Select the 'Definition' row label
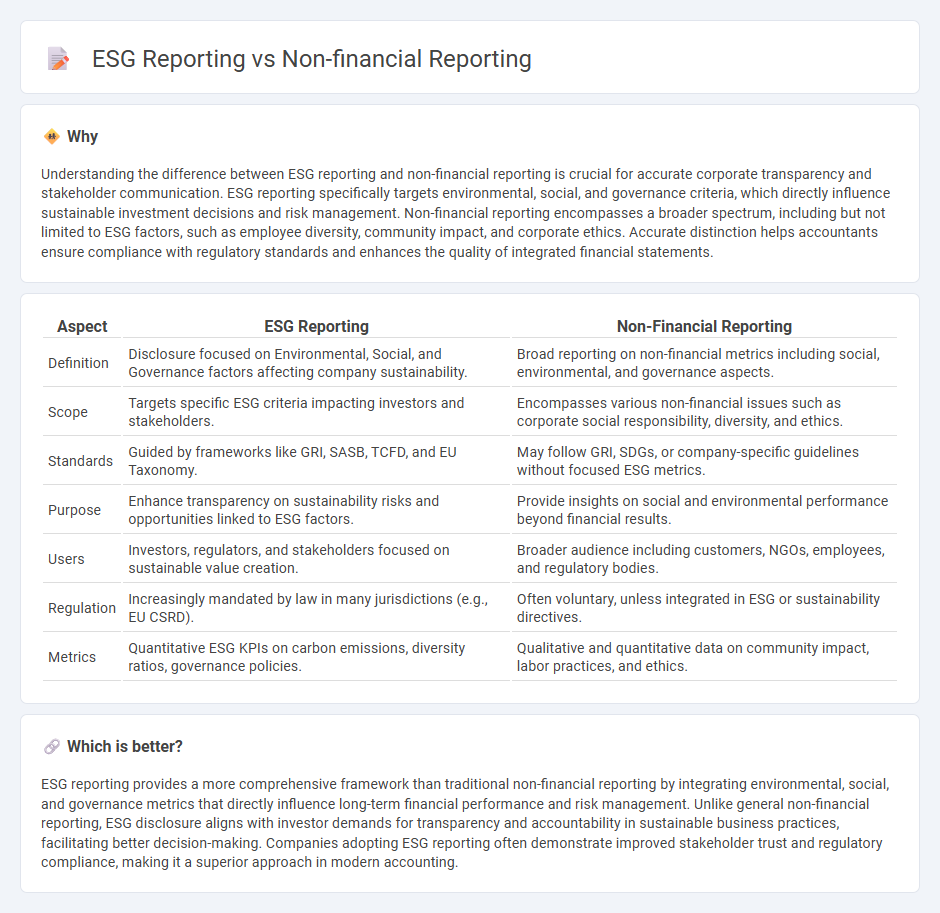The image size is (940, 913). 78,363
